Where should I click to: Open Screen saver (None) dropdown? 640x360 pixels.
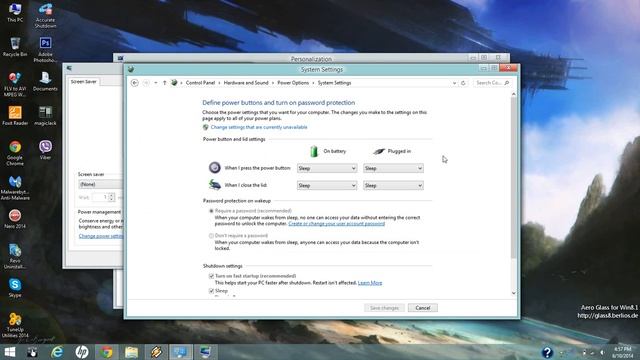100,184
